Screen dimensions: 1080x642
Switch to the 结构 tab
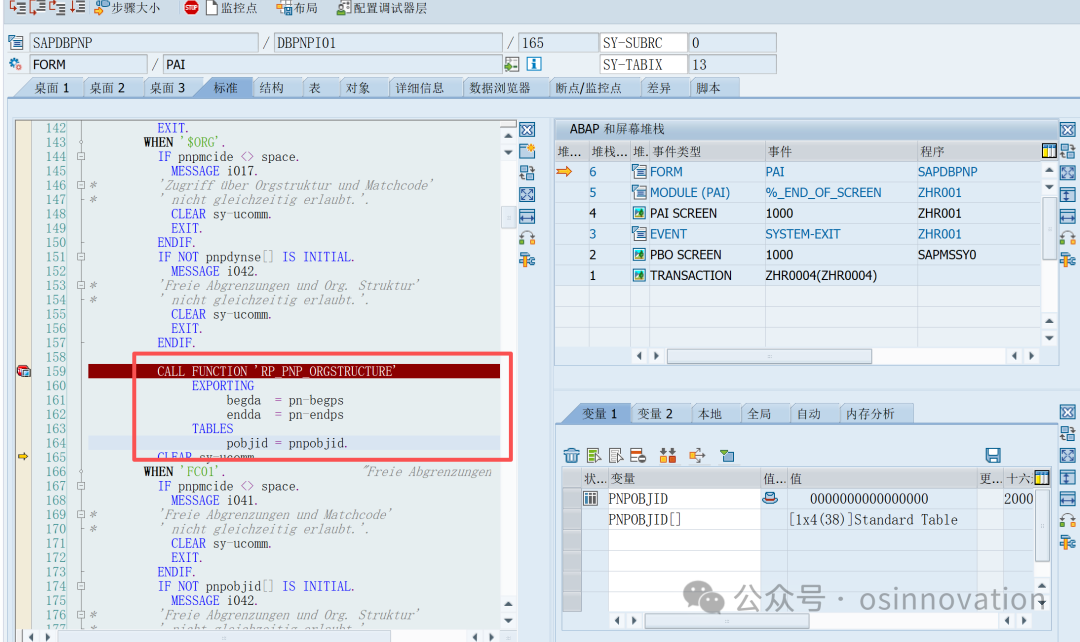(x=271, y=87)
